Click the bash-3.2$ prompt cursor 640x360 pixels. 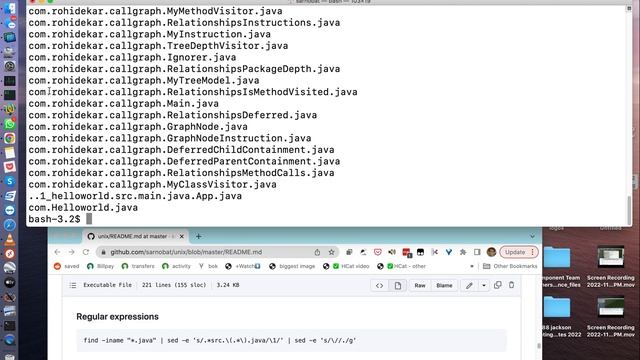(89, 219)
